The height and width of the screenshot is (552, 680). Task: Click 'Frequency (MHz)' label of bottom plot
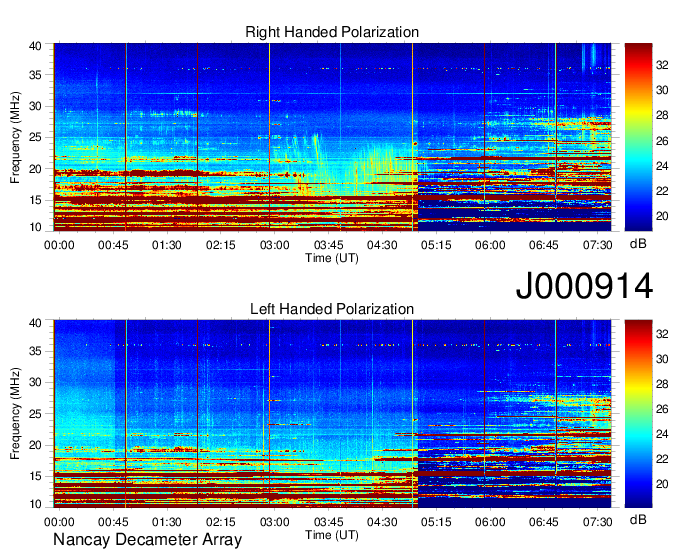tap(15, 414)
